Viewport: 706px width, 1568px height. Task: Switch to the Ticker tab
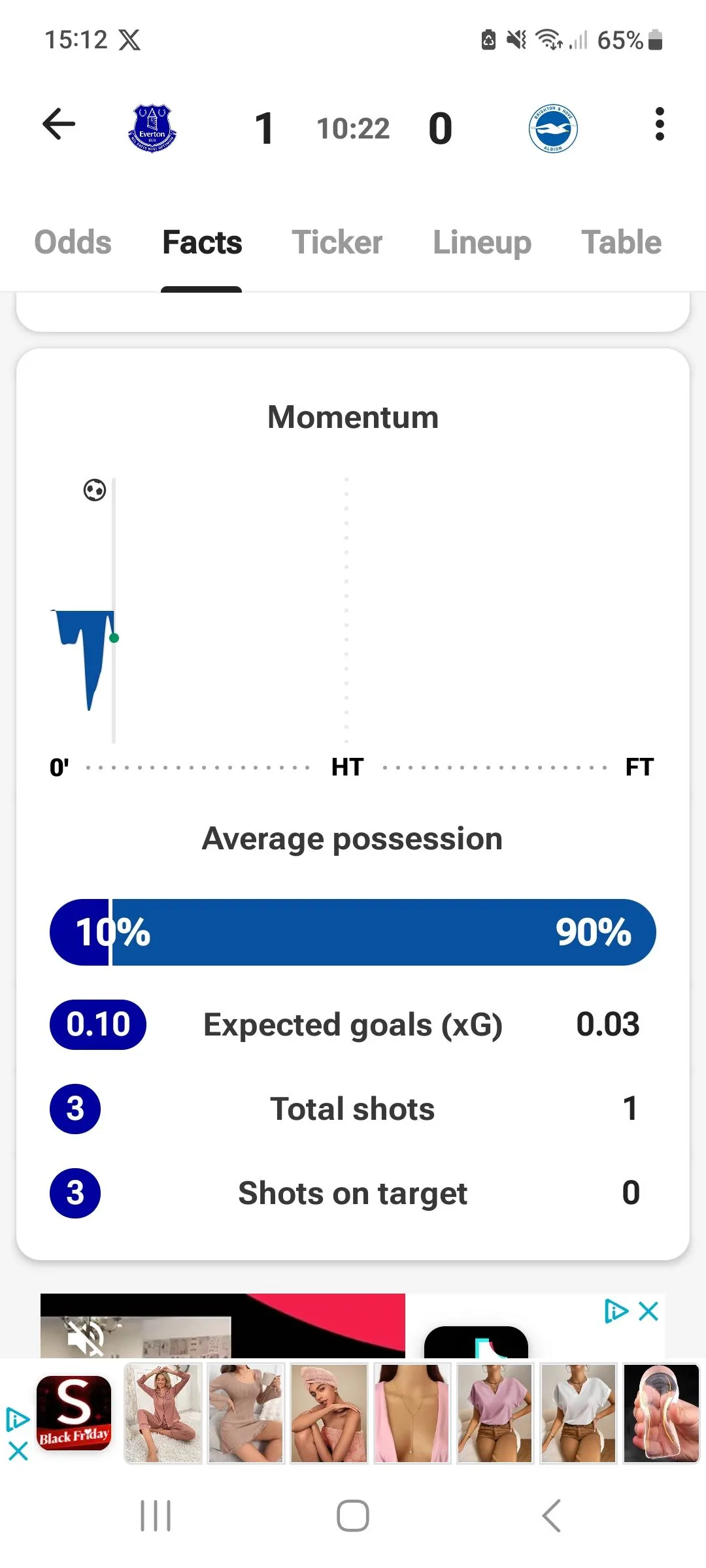pos(337,242)
